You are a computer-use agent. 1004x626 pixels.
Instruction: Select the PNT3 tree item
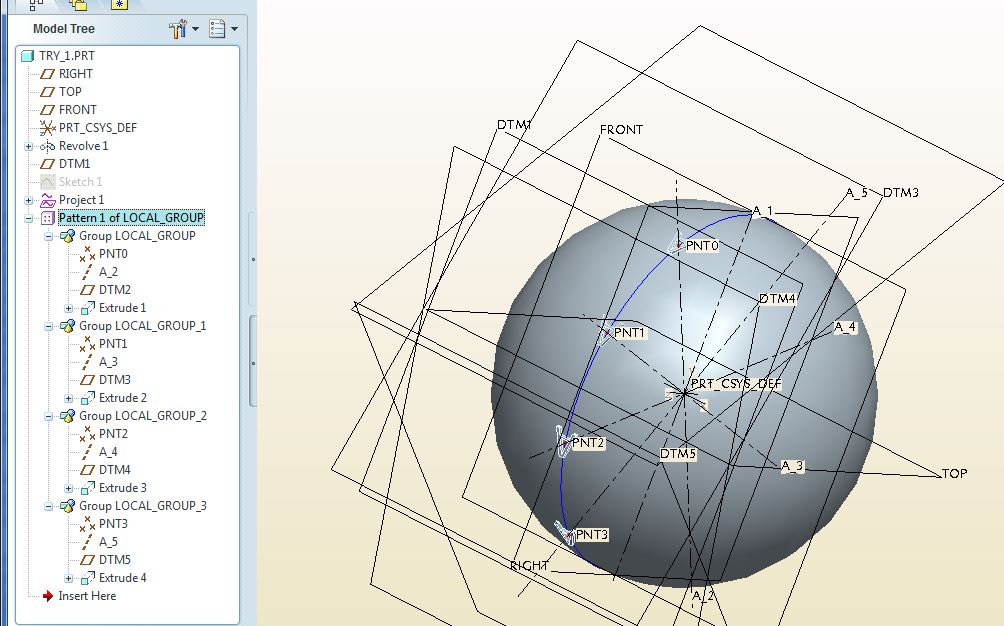(113, 524)
